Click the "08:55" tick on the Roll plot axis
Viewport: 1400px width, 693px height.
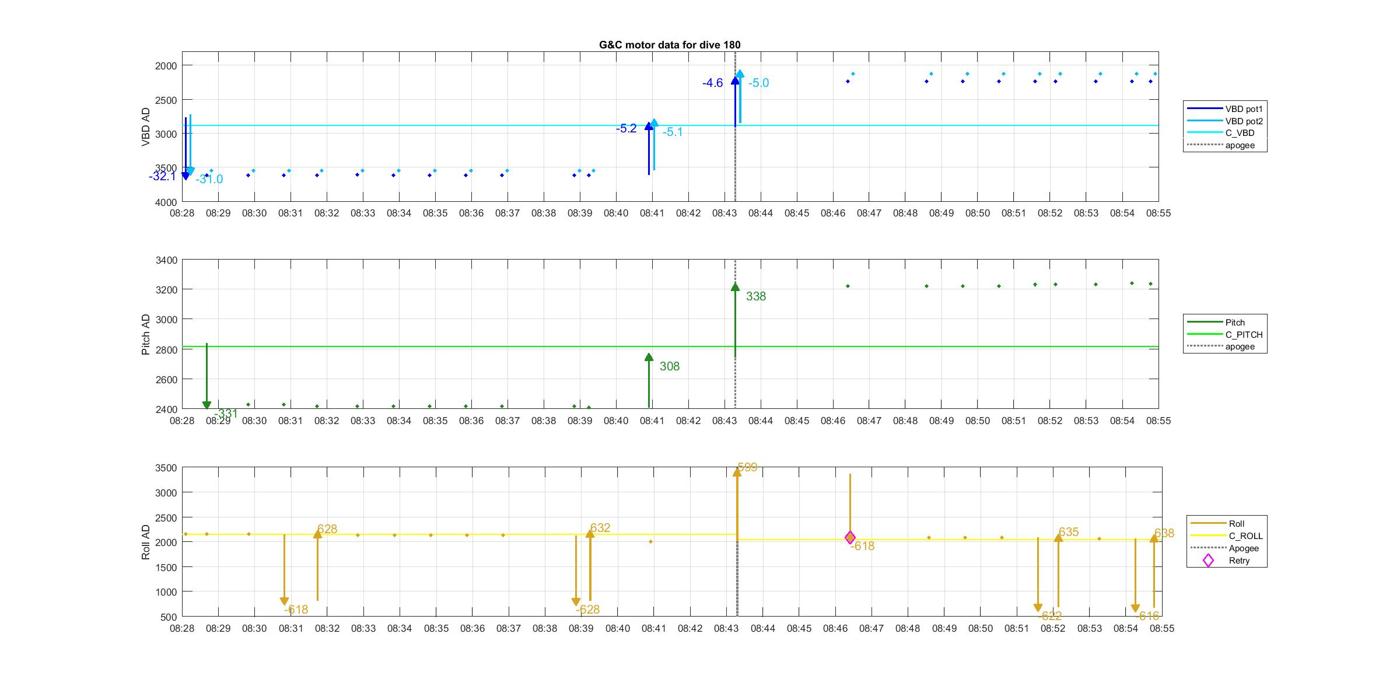click(1162, 629)
